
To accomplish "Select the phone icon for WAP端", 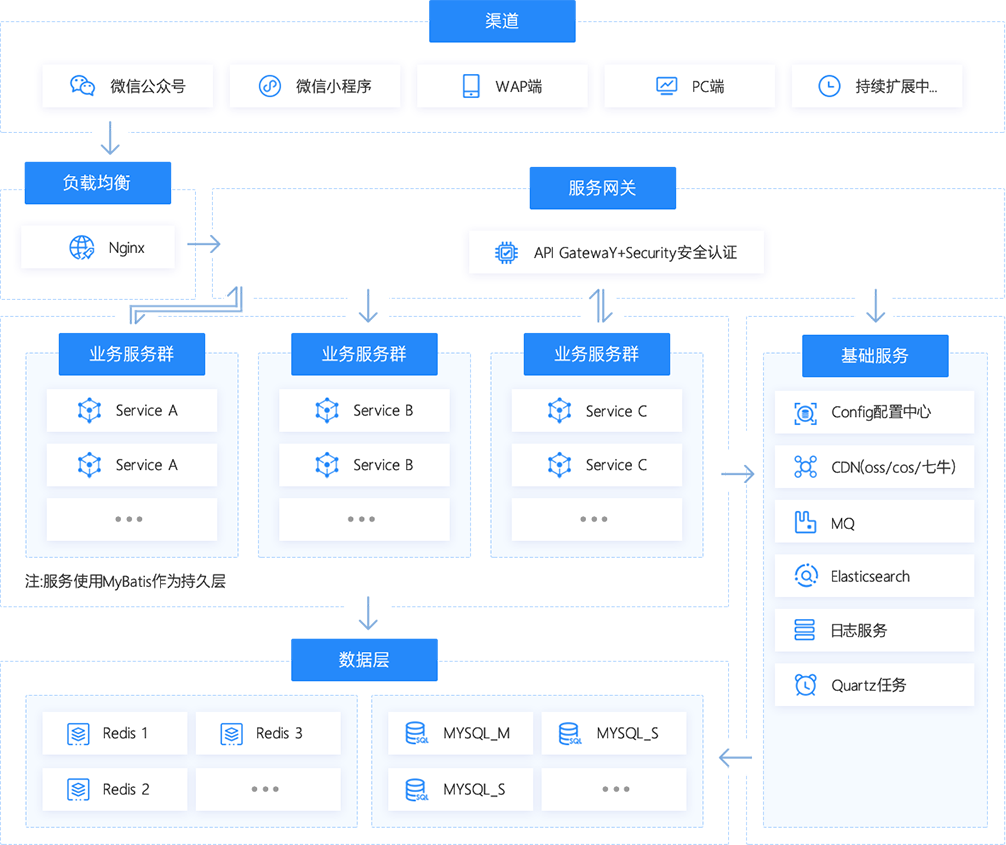I will coord(471,86).
